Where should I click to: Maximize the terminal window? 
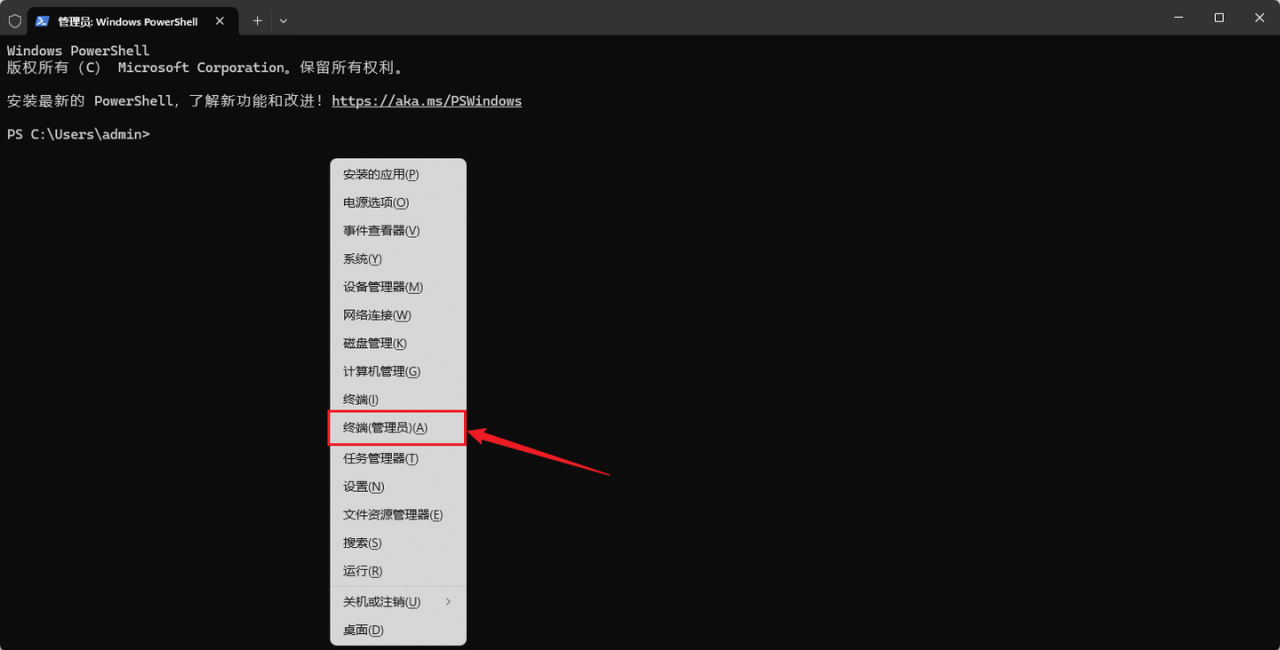(x=1219, y=18)
